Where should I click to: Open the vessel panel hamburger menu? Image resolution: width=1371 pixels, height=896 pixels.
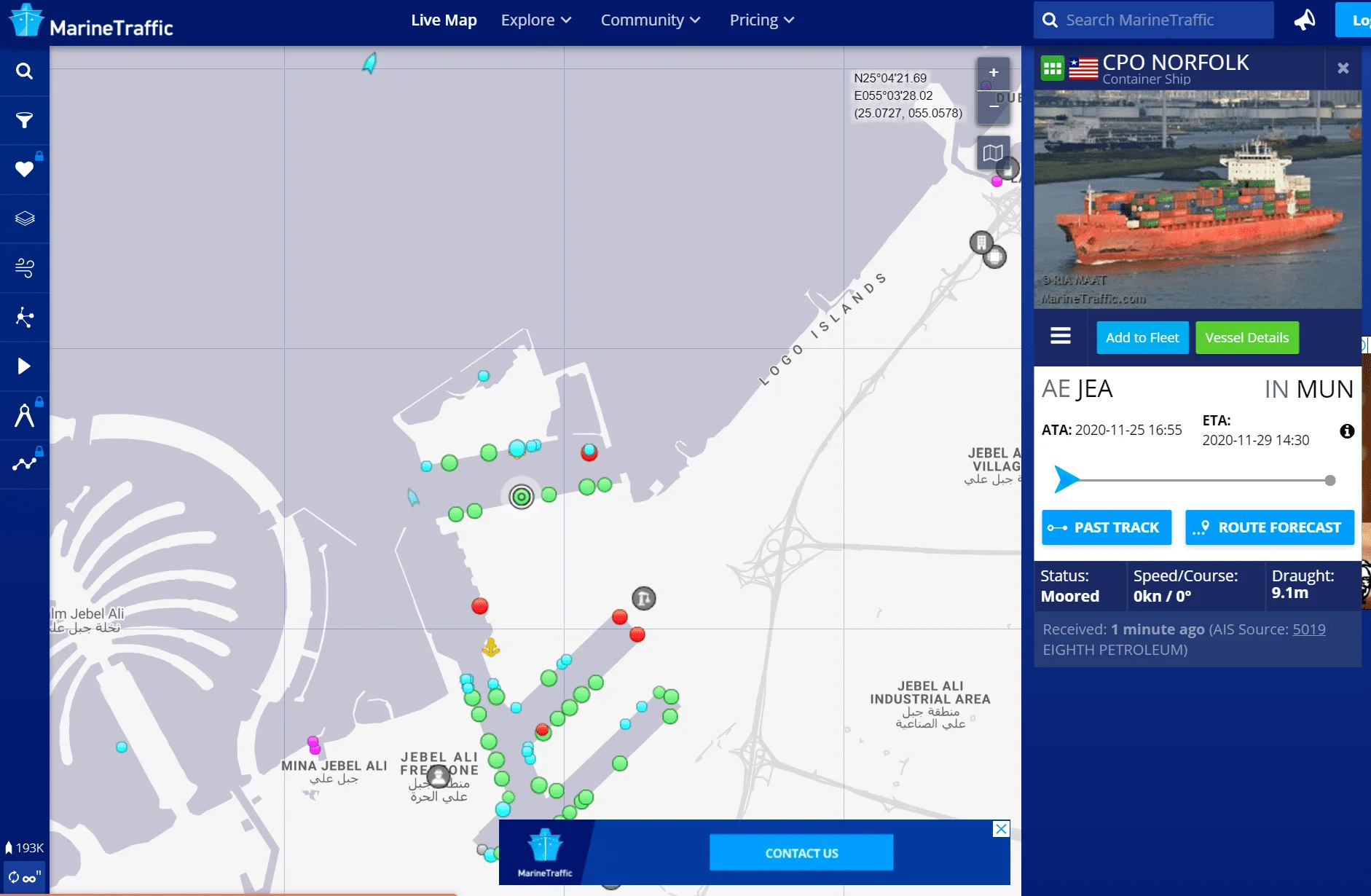[1061, 336]
